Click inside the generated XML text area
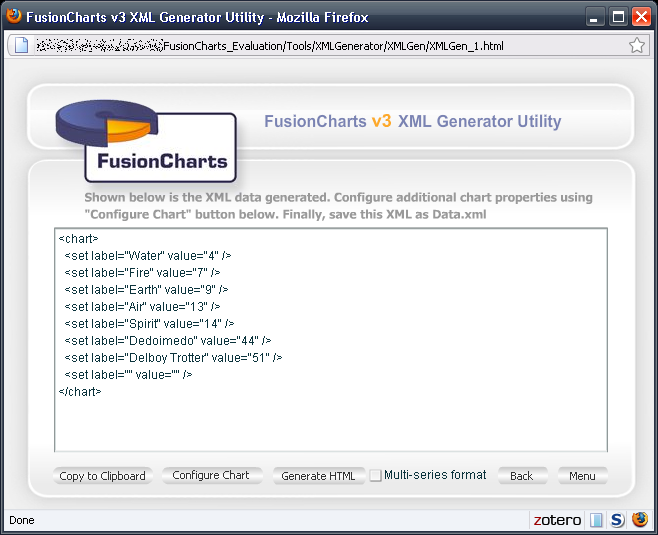This screenshot has width=658, height=535. [330, 420]
